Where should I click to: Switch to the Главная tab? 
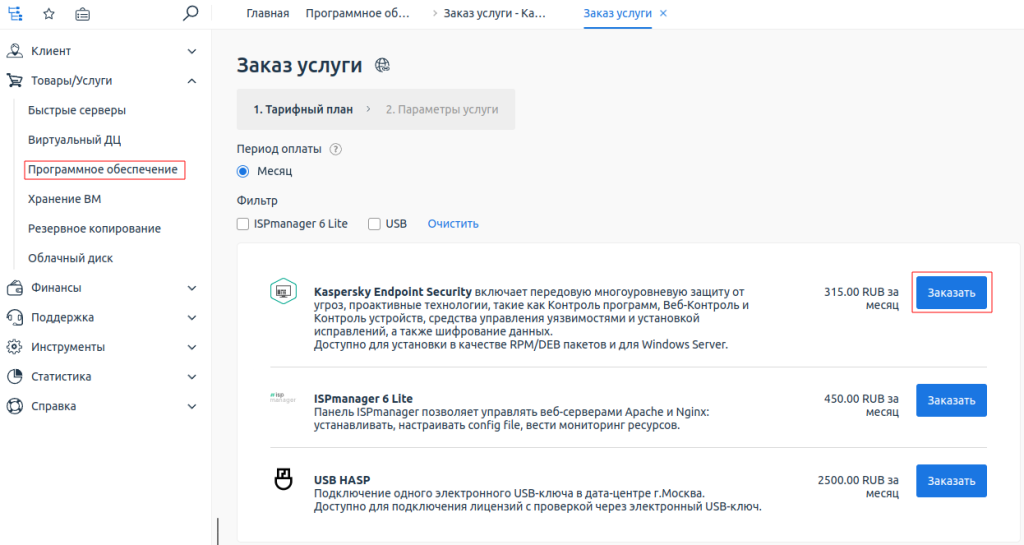click(268, 13)
